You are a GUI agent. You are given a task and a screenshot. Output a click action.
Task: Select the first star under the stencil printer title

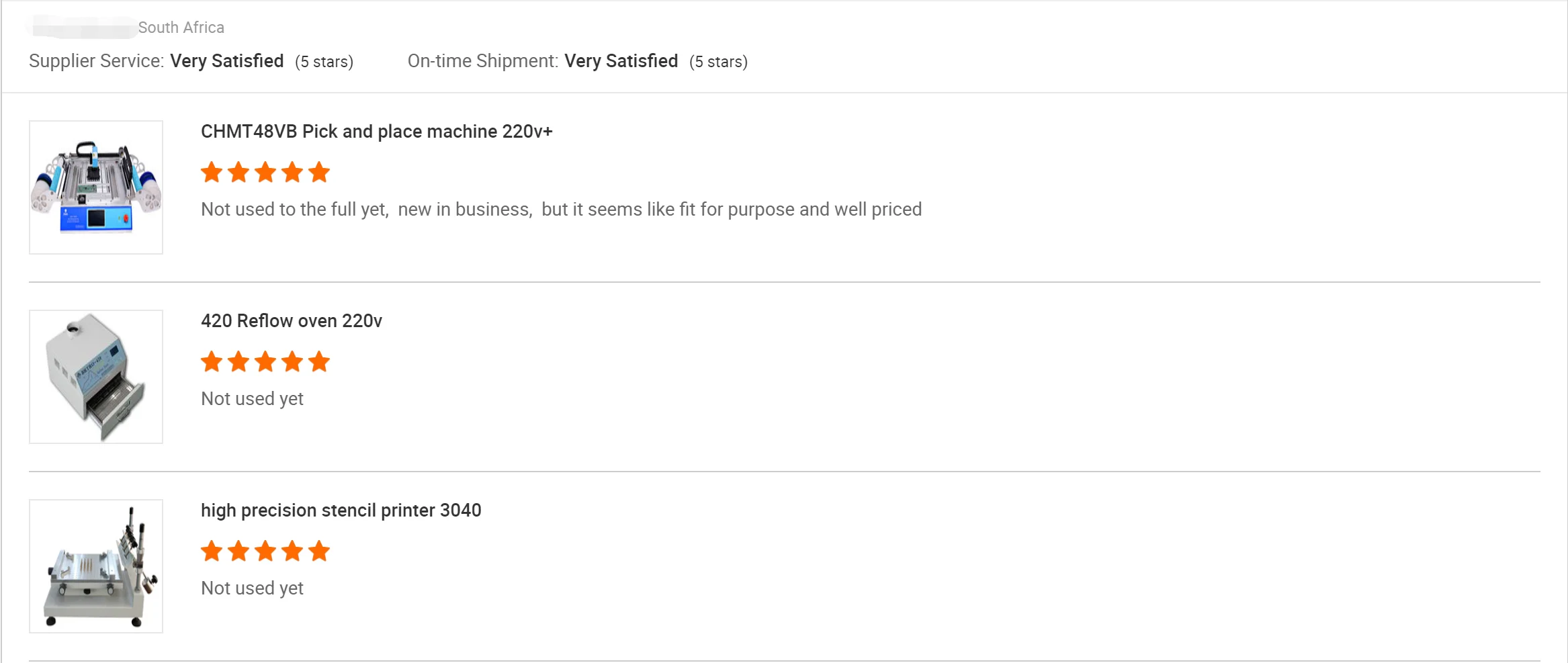212,551
